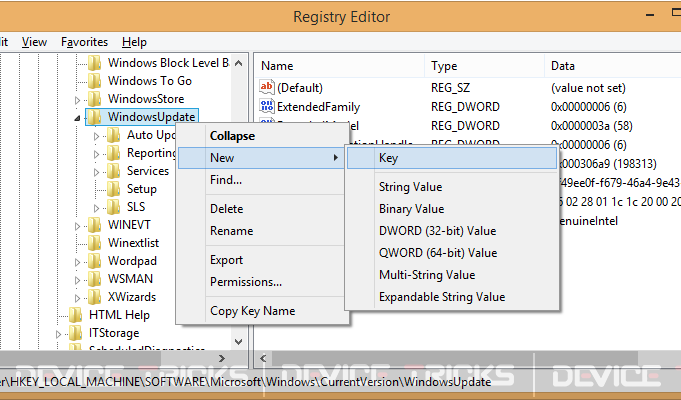
Task: Open the View menu
Action: pyautogui.click(x=34, y=42)
